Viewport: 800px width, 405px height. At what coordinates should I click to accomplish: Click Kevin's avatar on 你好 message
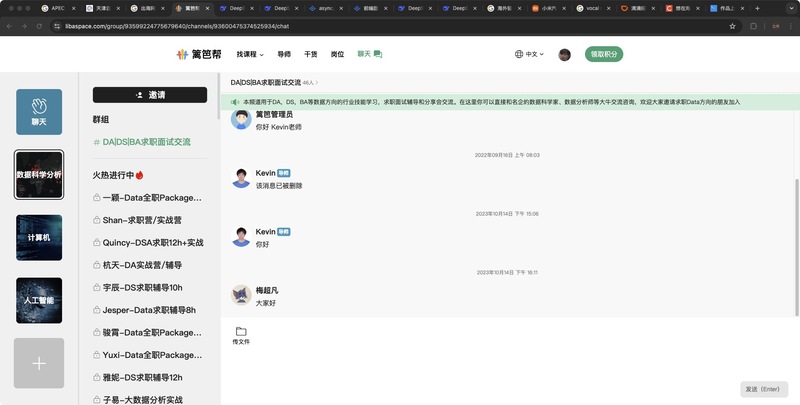pos(241,237)
